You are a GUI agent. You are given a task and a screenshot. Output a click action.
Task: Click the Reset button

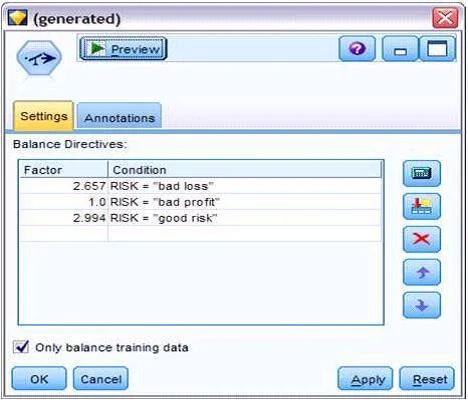tap(427, 379)
